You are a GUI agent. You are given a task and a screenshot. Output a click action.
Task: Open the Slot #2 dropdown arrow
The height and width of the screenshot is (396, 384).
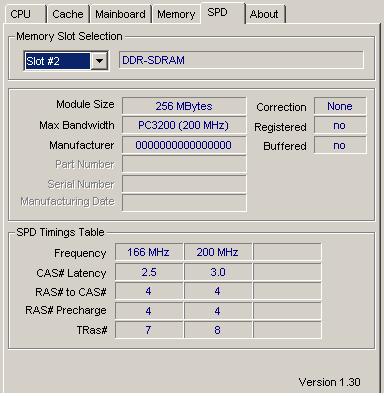click(x=99, y=61)
